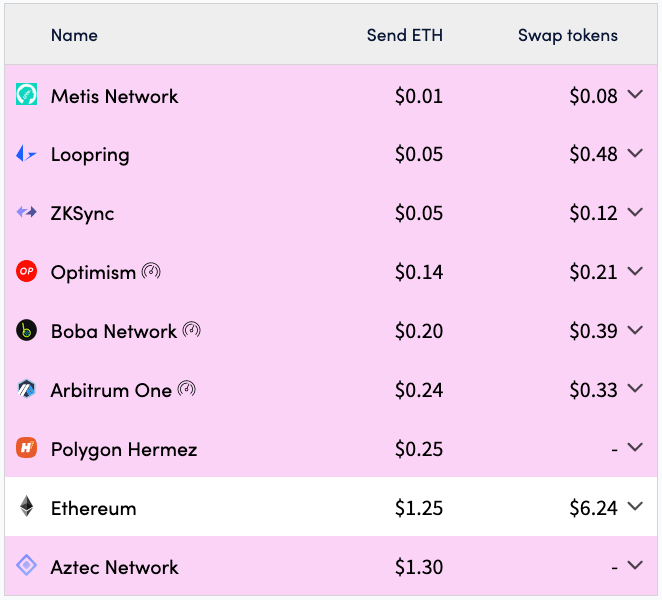Sort by the Swap tokens column header
The image size is (662, 600).
(x=568, y=35)
